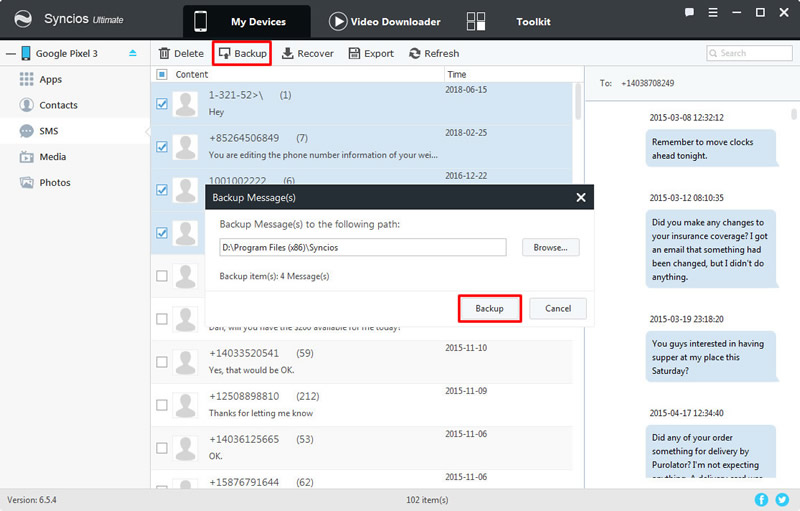Click the backup path input field
Image resolution: width=800 pixels, height=511 pixels.
(363, 247)
